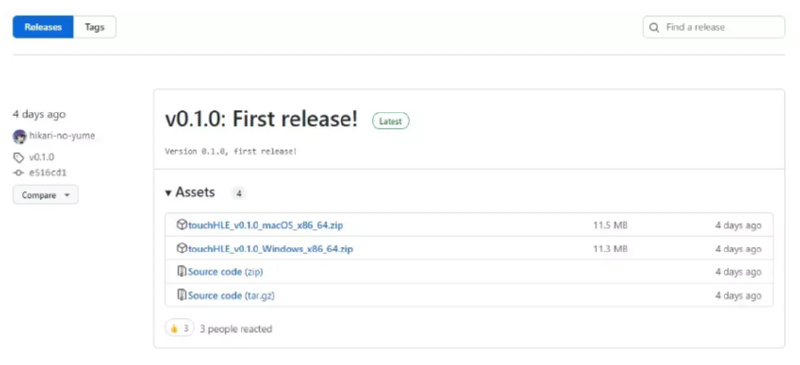The image size is (800, 365).
Task: Click package icon for Windows zip
Action: [x=182, y=248]
